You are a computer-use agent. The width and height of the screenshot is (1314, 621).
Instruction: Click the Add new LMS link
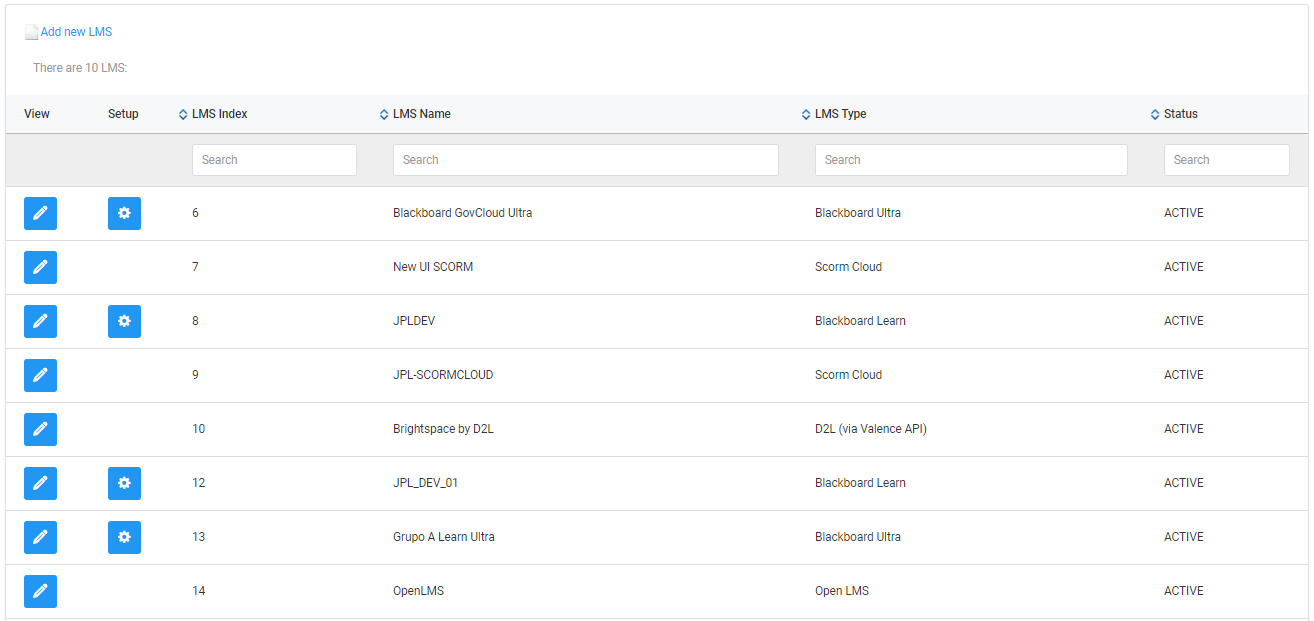click(x=76, y=32)
